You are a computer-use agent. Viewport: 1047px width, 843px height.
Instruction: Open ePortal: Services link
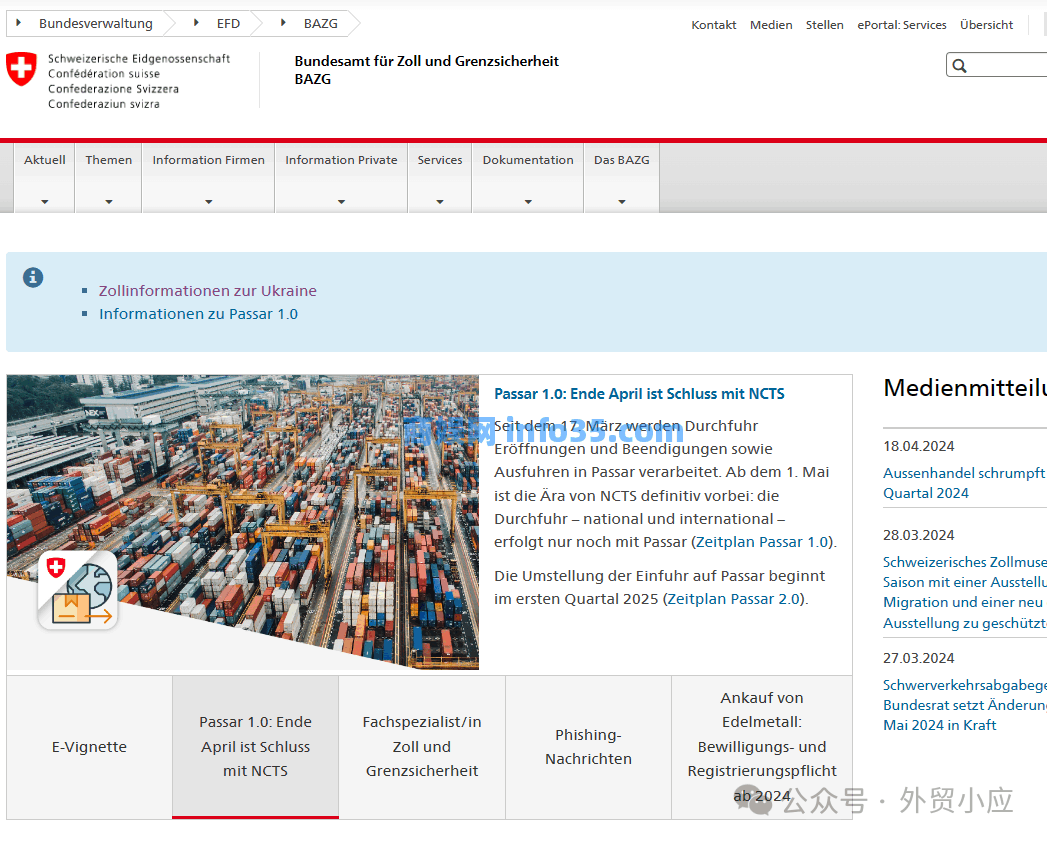[x=901, y=25]
